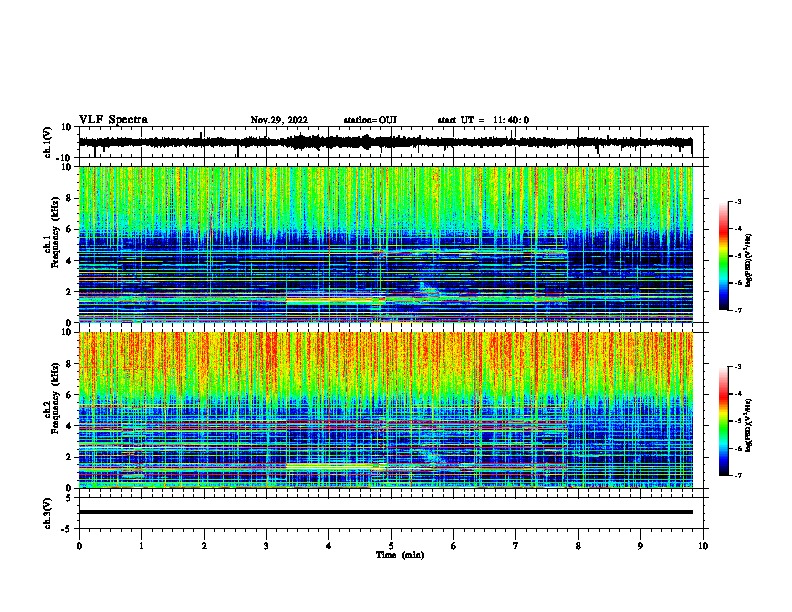The image size is (792, 612).
Task: Click the ch.1(V) waveform axis label
Action: pos(48,142)
